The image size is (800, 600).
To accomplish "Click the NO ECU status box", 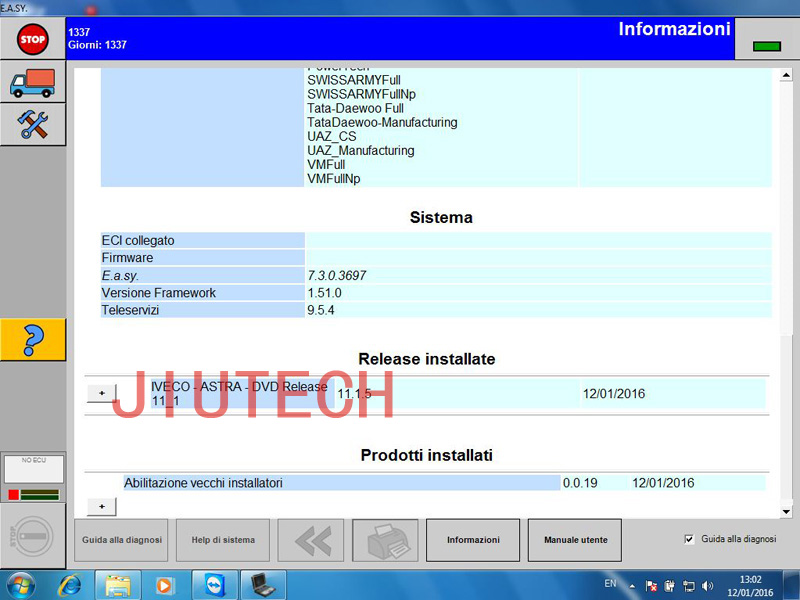I will (x=34, y=468).
